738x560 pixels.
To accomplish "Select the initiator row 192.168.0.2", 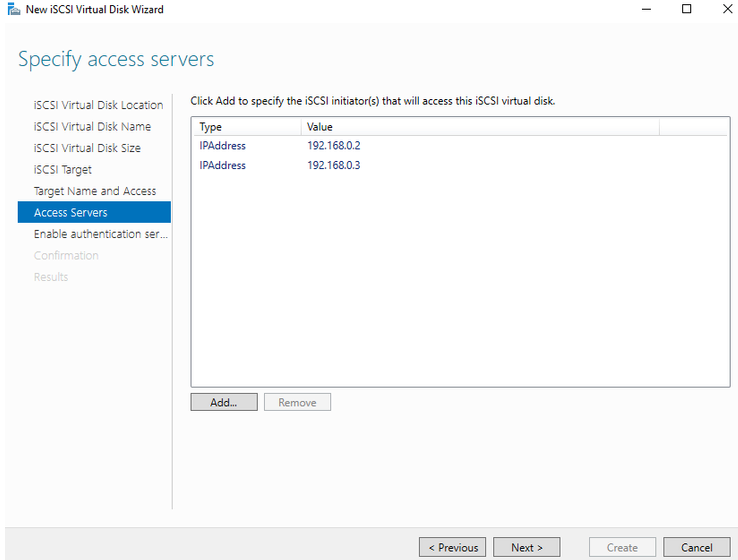I will (333, 146).
